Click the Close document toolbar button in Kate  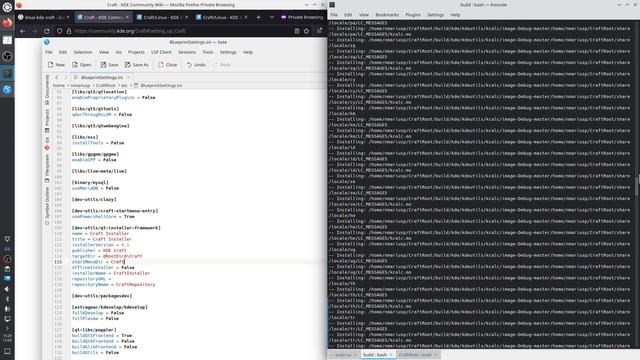tap(168, 64)
